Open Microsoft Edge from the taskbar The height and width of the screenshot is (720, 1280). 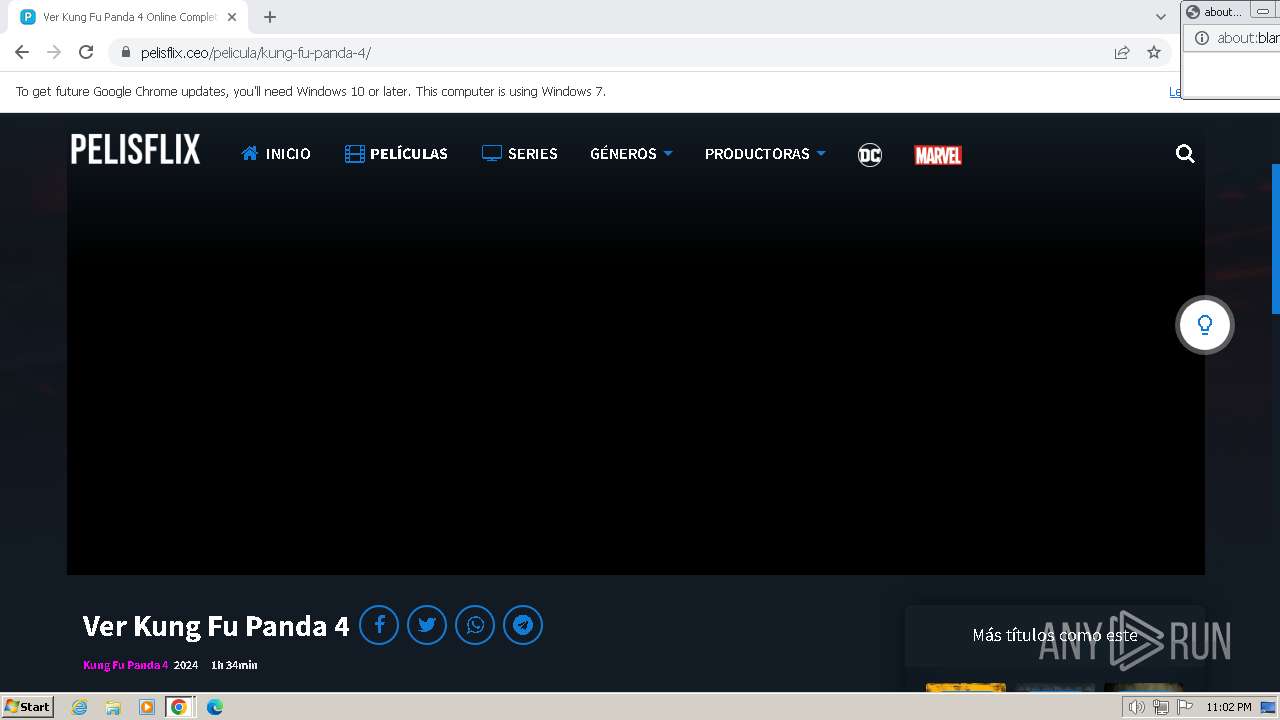214,707
